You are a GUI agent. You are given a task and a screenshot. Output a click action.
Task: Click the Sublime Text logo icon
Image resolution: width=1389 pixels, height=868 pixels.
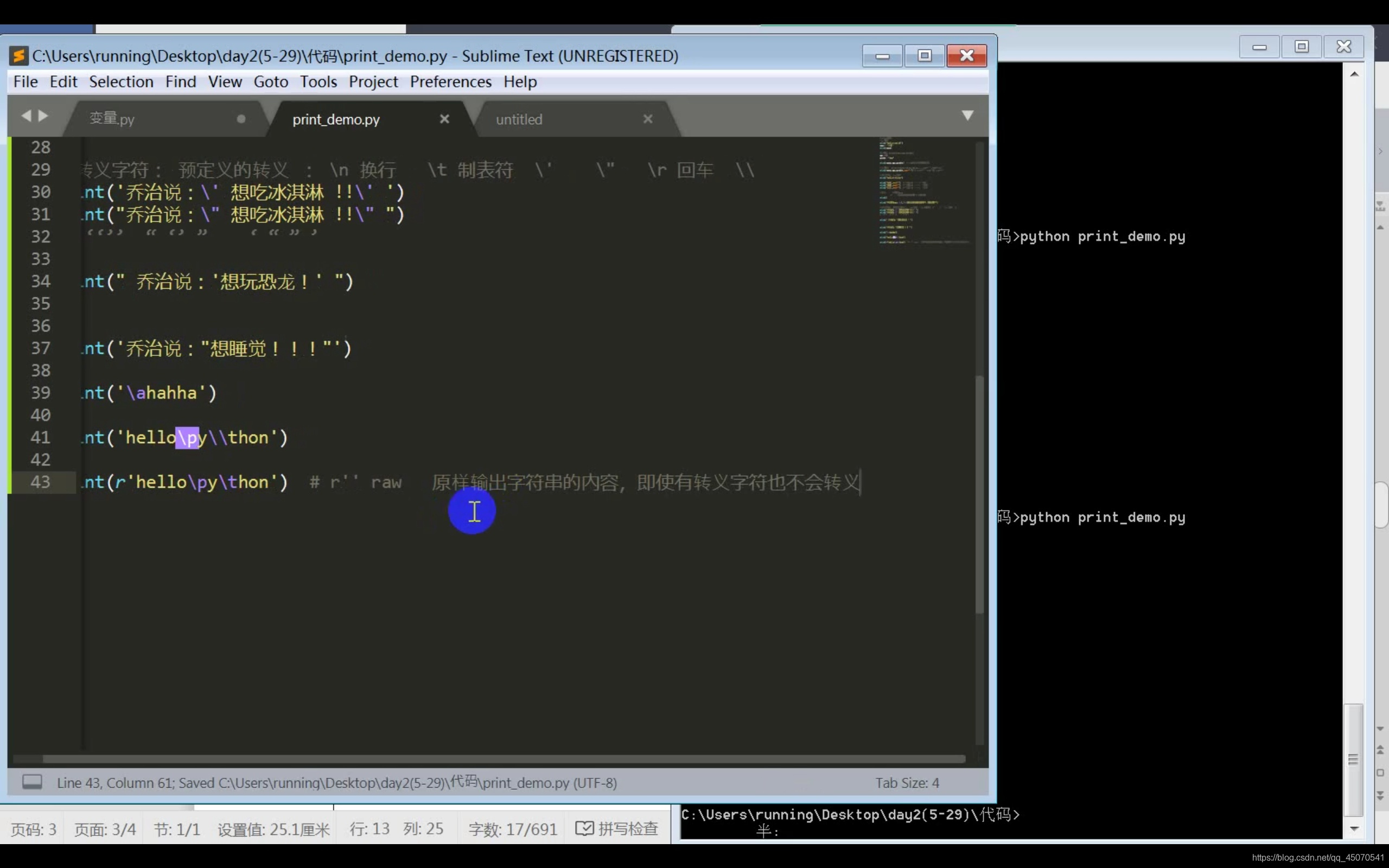pos(19,56)
